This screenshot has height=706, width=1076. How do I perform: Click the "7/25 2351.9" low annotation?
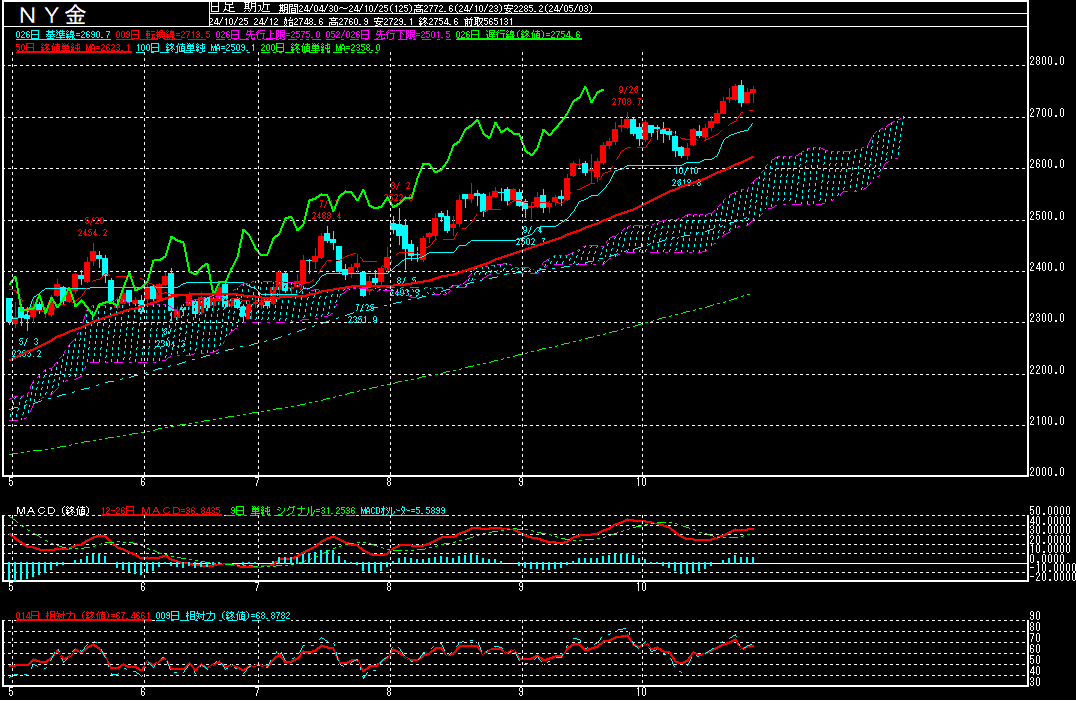pyautogui.click(x=362, y=314)
